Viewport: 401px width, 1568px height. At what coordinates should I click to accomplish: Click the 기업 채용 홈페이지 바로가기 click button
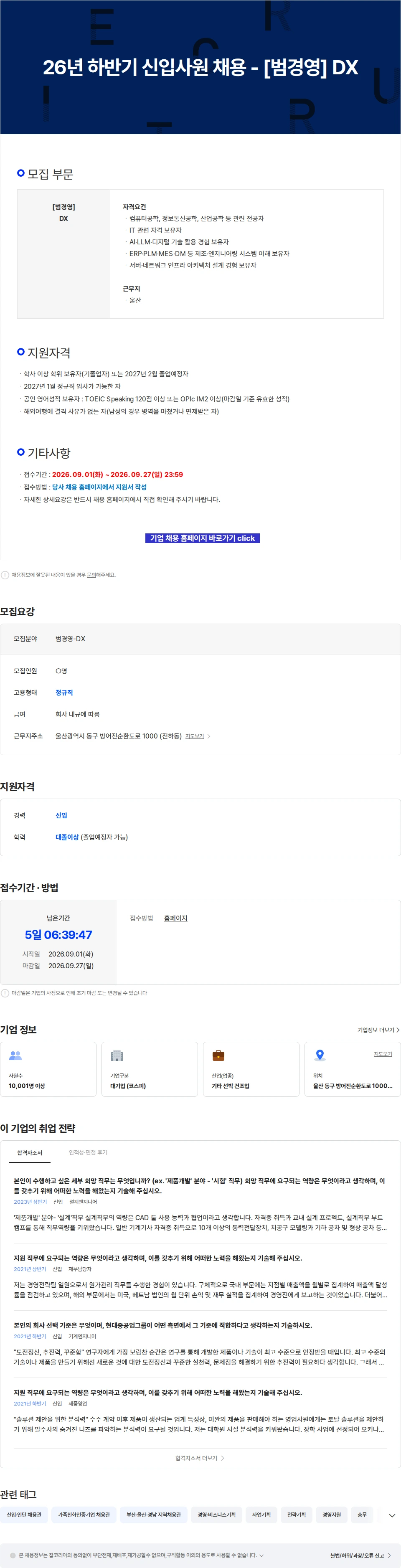202,538
